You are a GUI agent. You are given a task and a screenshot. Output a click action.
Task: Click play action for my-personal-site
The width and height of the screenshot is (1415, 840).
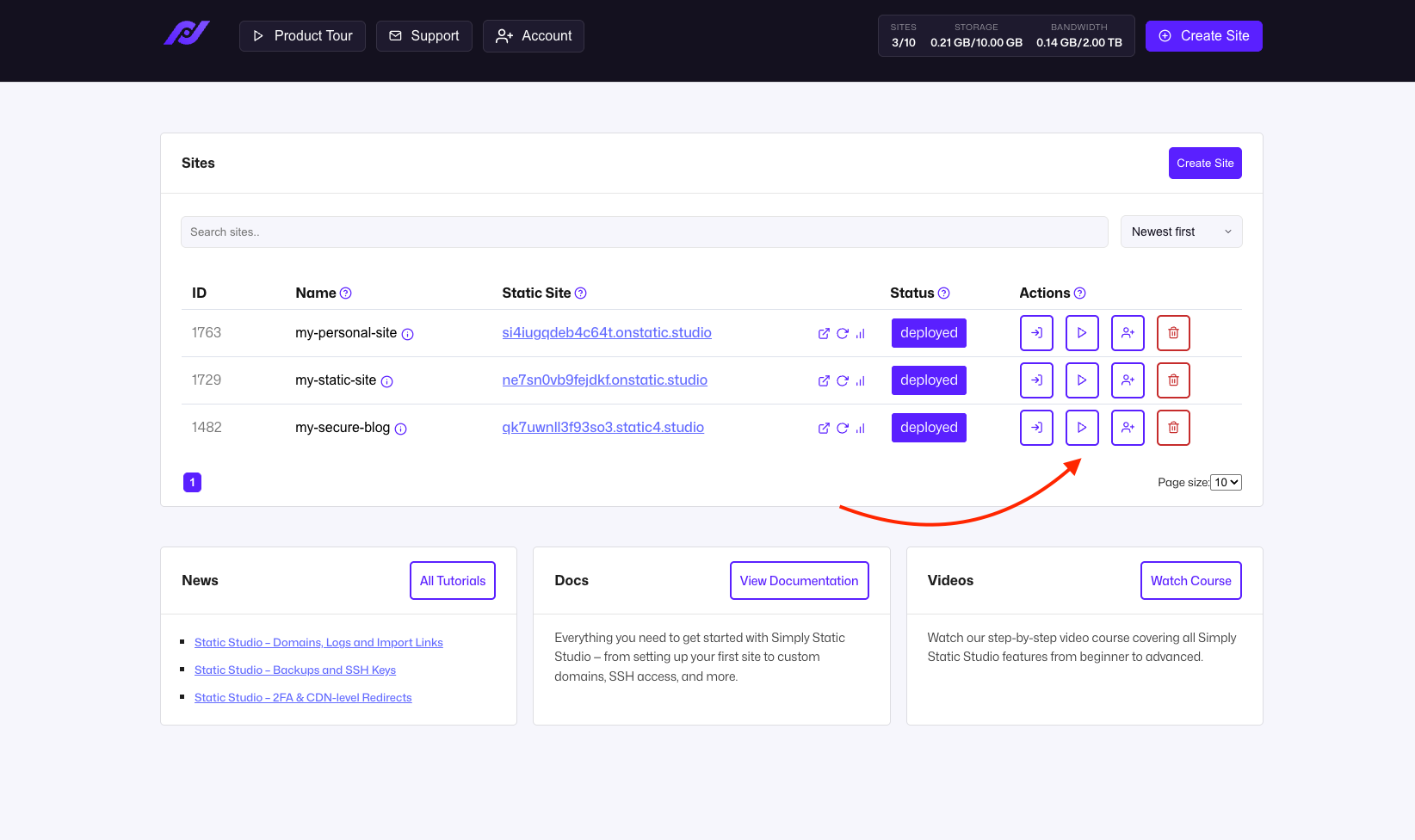[1082, 333]
